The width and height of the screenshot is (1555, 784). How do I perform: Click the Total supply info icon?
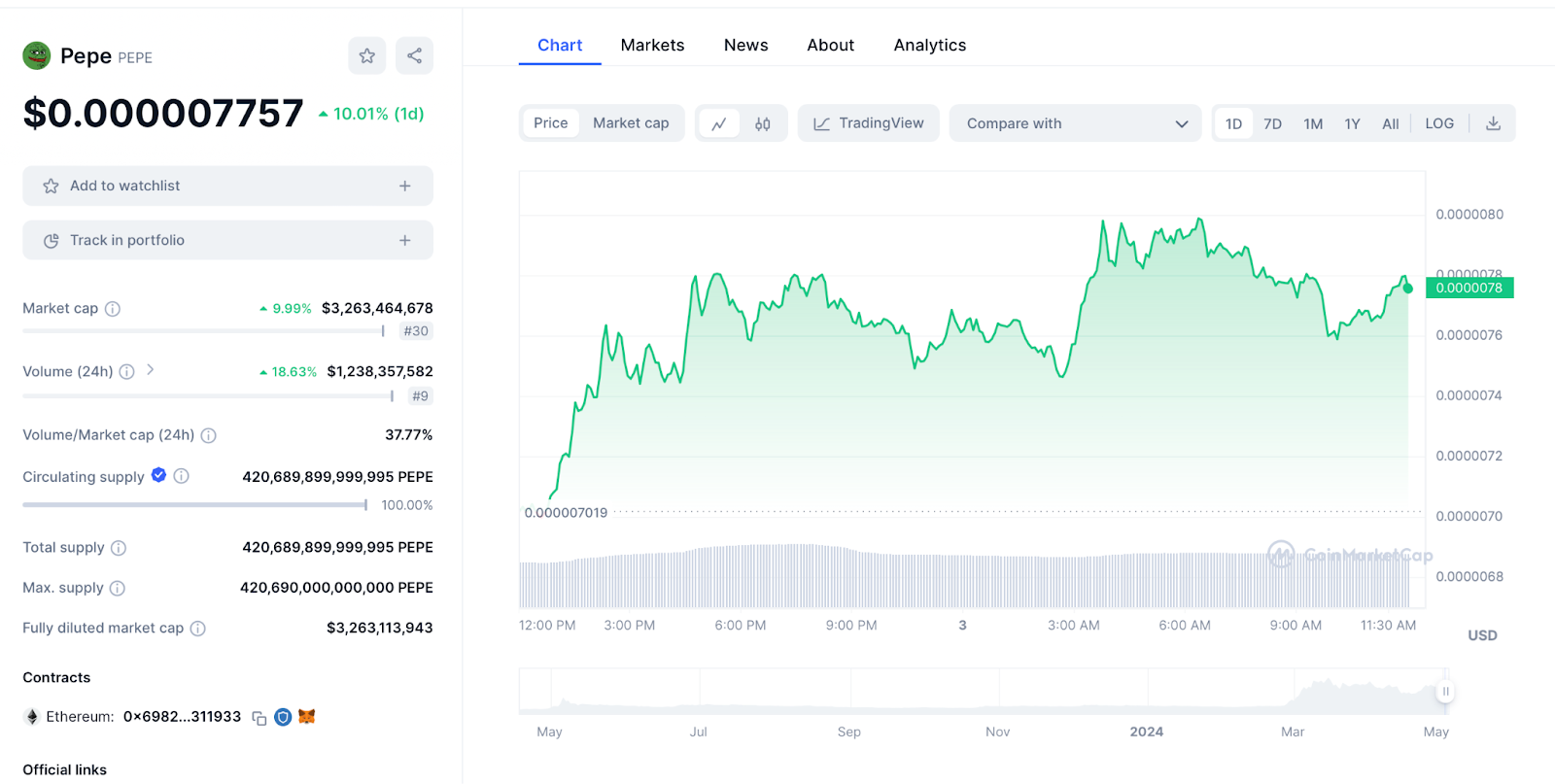(119, 548)
